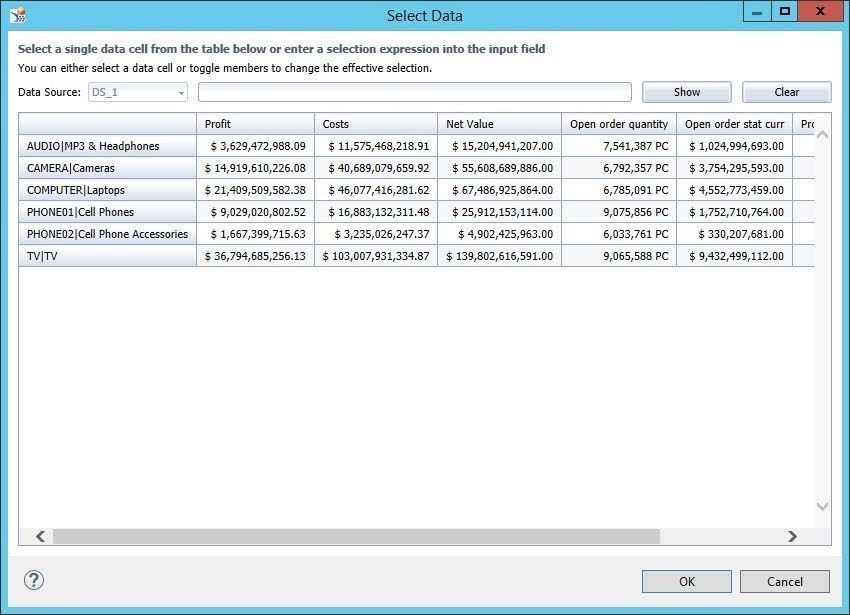Open the Data Source DS_1 dropdown
This screenshot has width=850, height=615.
pos(138,92)
